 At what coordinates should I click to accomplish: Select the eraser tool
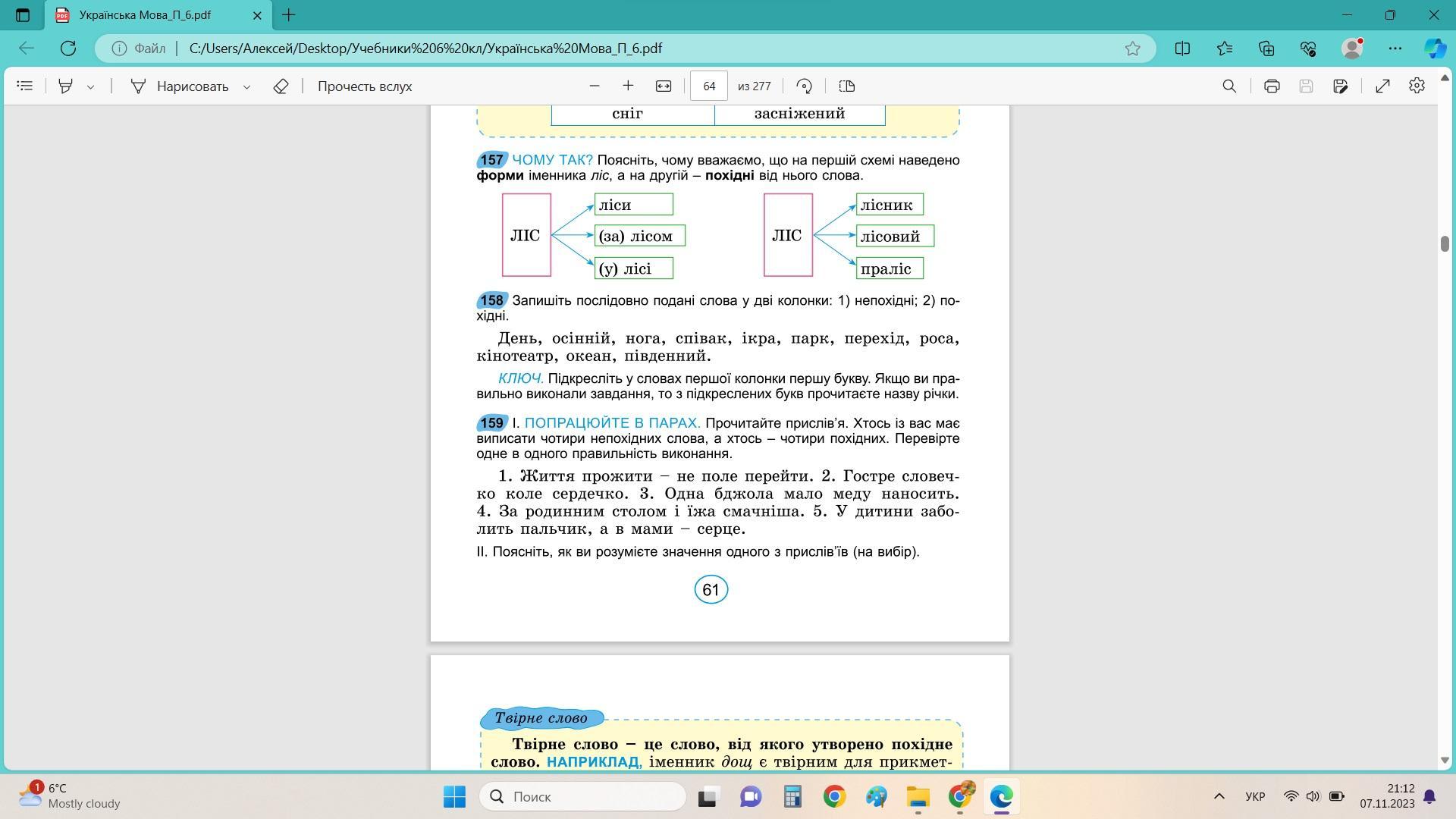281,86
